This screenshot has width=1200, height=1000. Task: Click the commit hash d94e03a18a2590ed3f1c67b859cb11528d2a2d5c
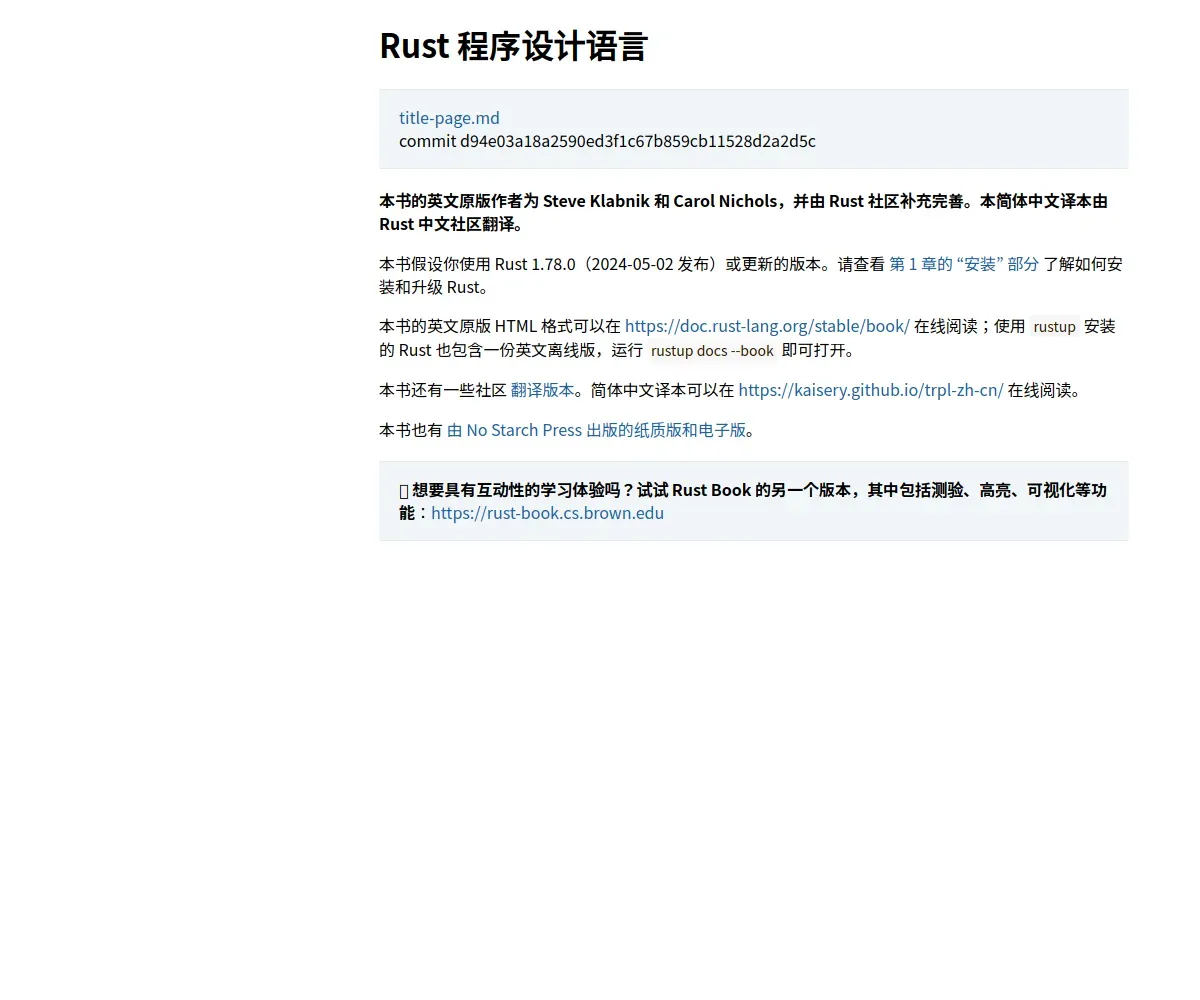(638, 141)
